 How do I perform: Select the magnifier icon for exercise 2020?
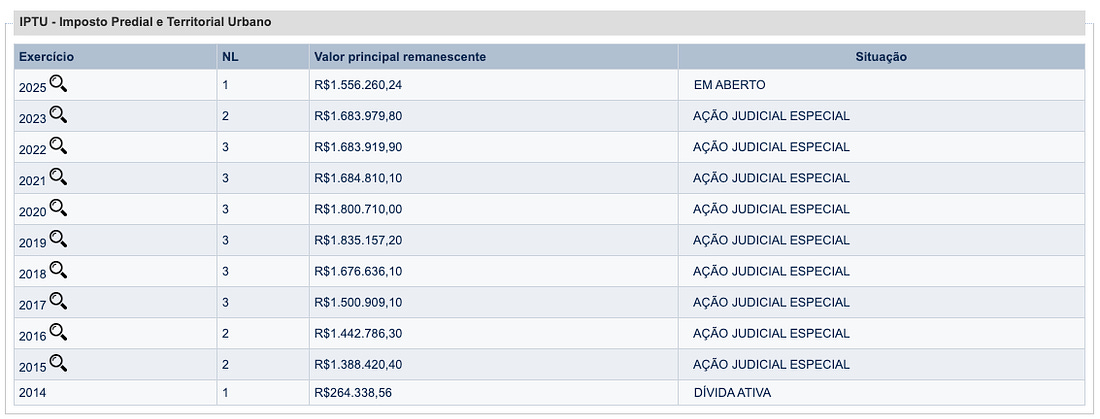tap(58, 208)
